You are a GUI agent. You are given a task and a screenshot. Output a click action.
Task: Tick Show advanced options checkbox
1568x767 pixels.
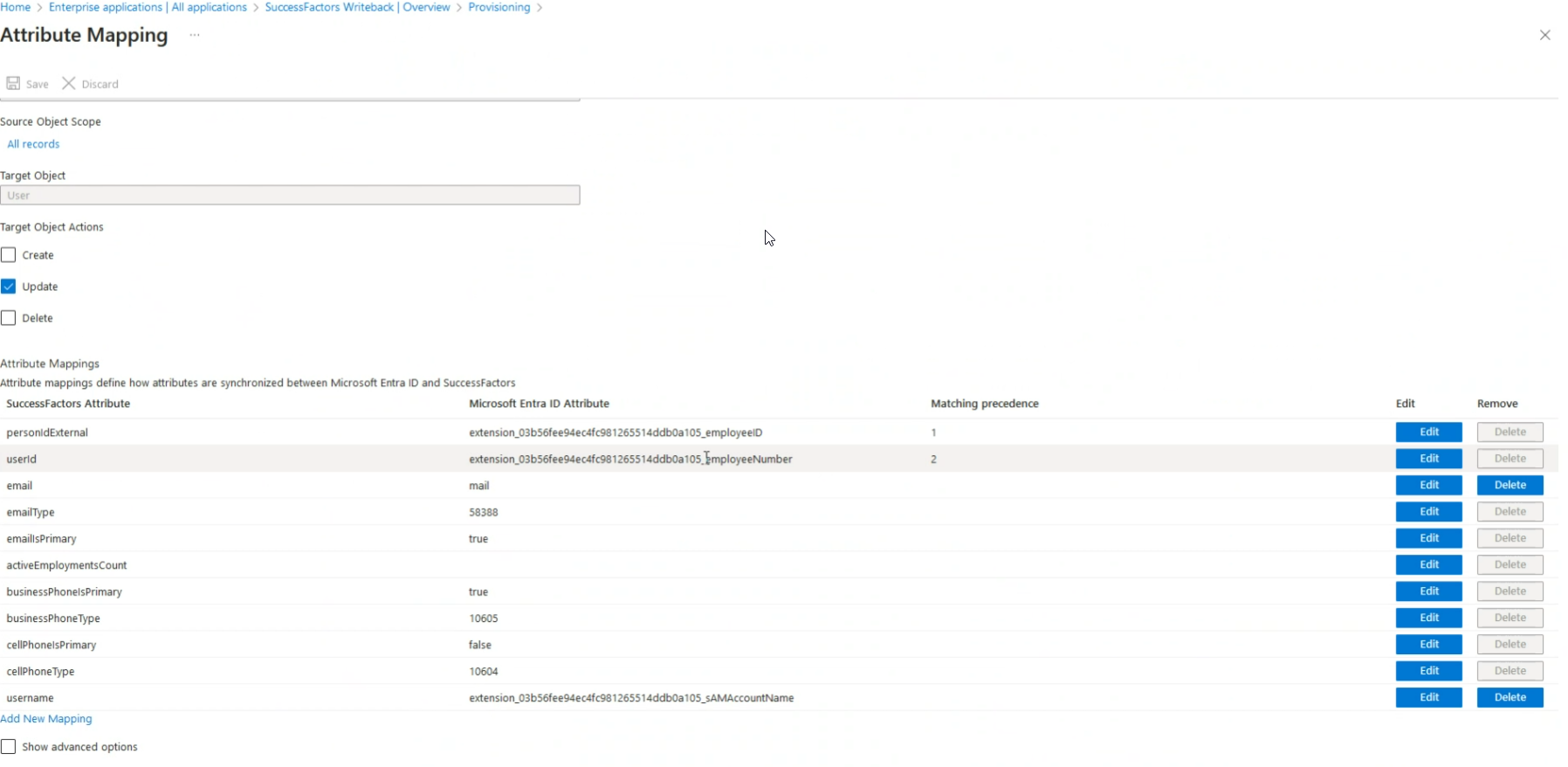(x=9, y=747)
